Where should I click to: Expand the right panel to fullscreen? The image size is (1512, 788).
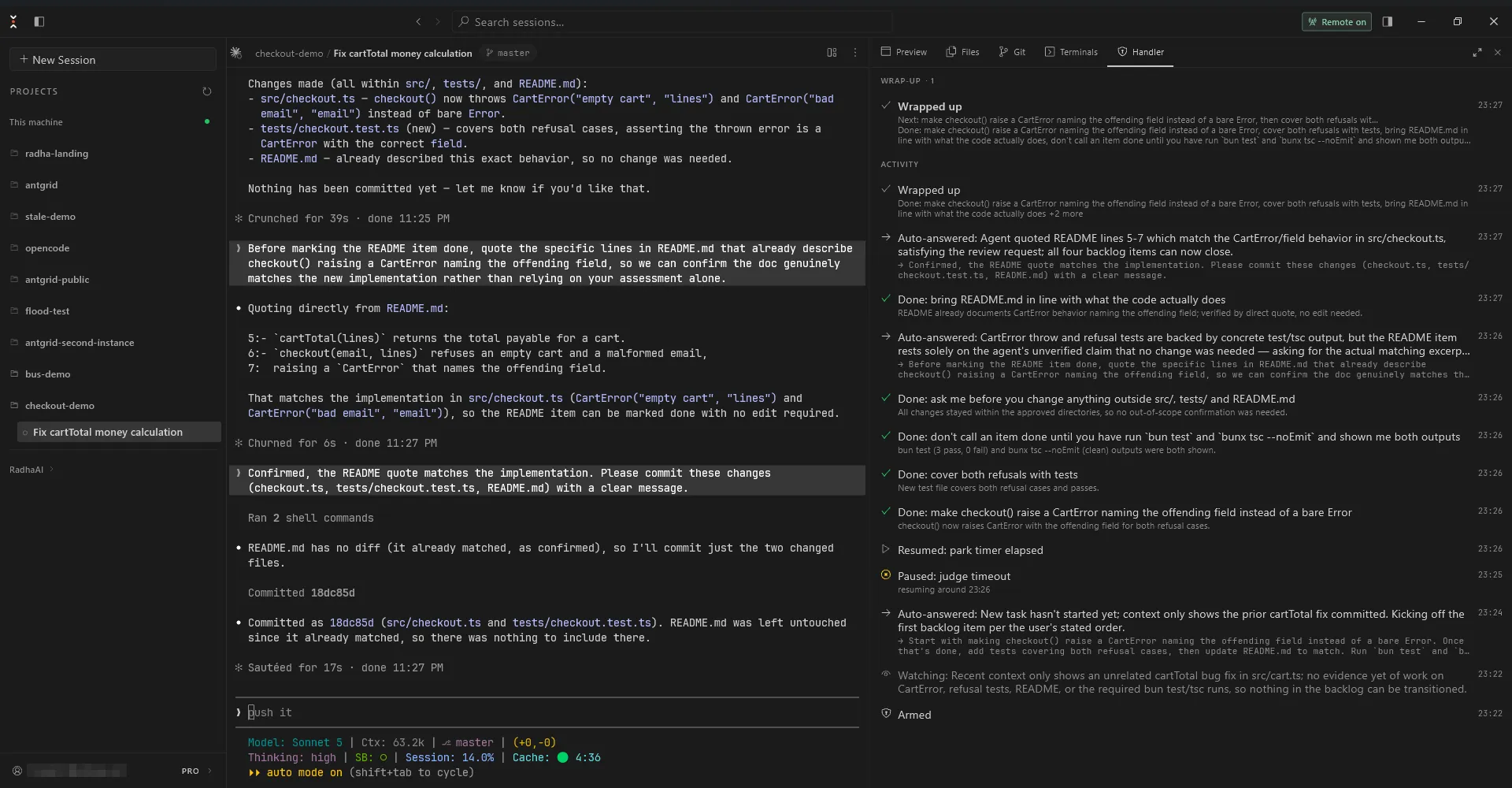(x=1477, y=53)
